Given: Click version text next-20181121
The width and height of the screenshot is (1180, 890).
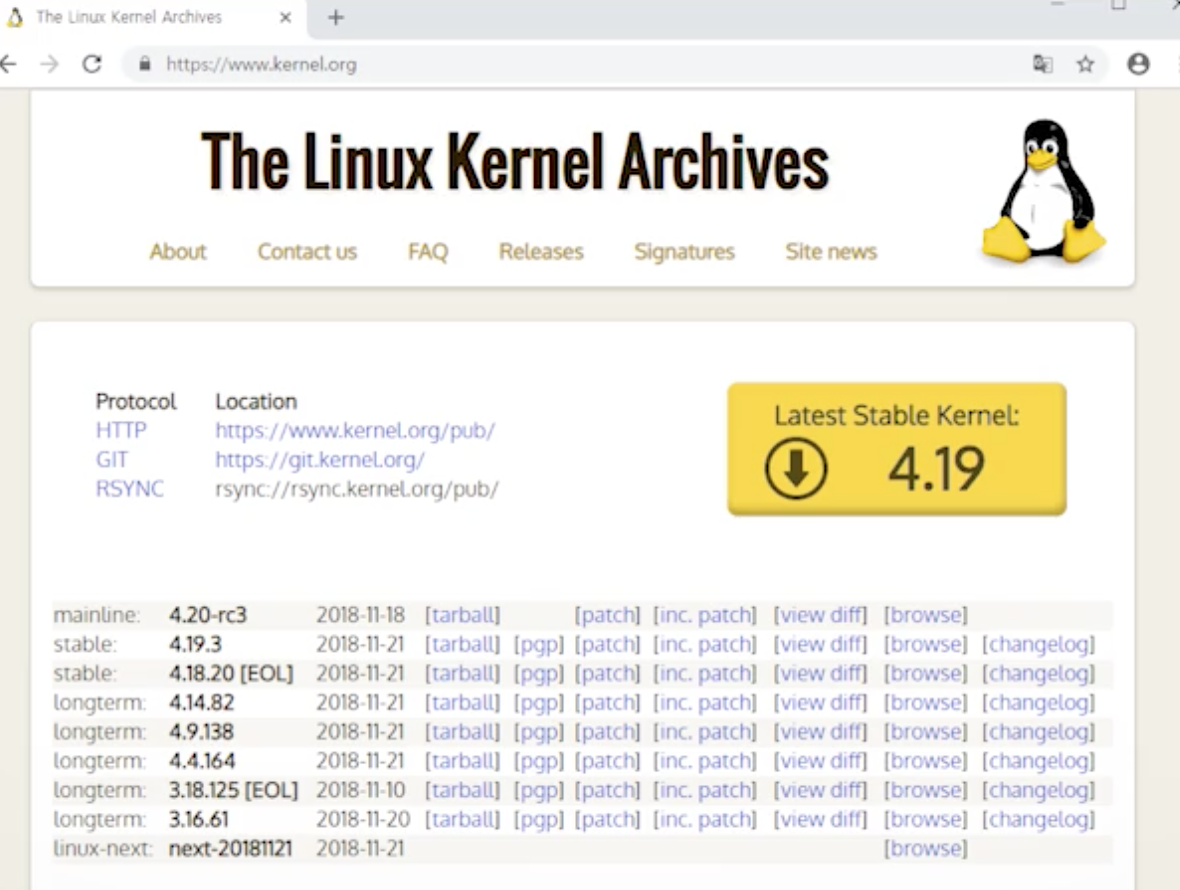Looking at the screenshot, I should click(230, 849).
